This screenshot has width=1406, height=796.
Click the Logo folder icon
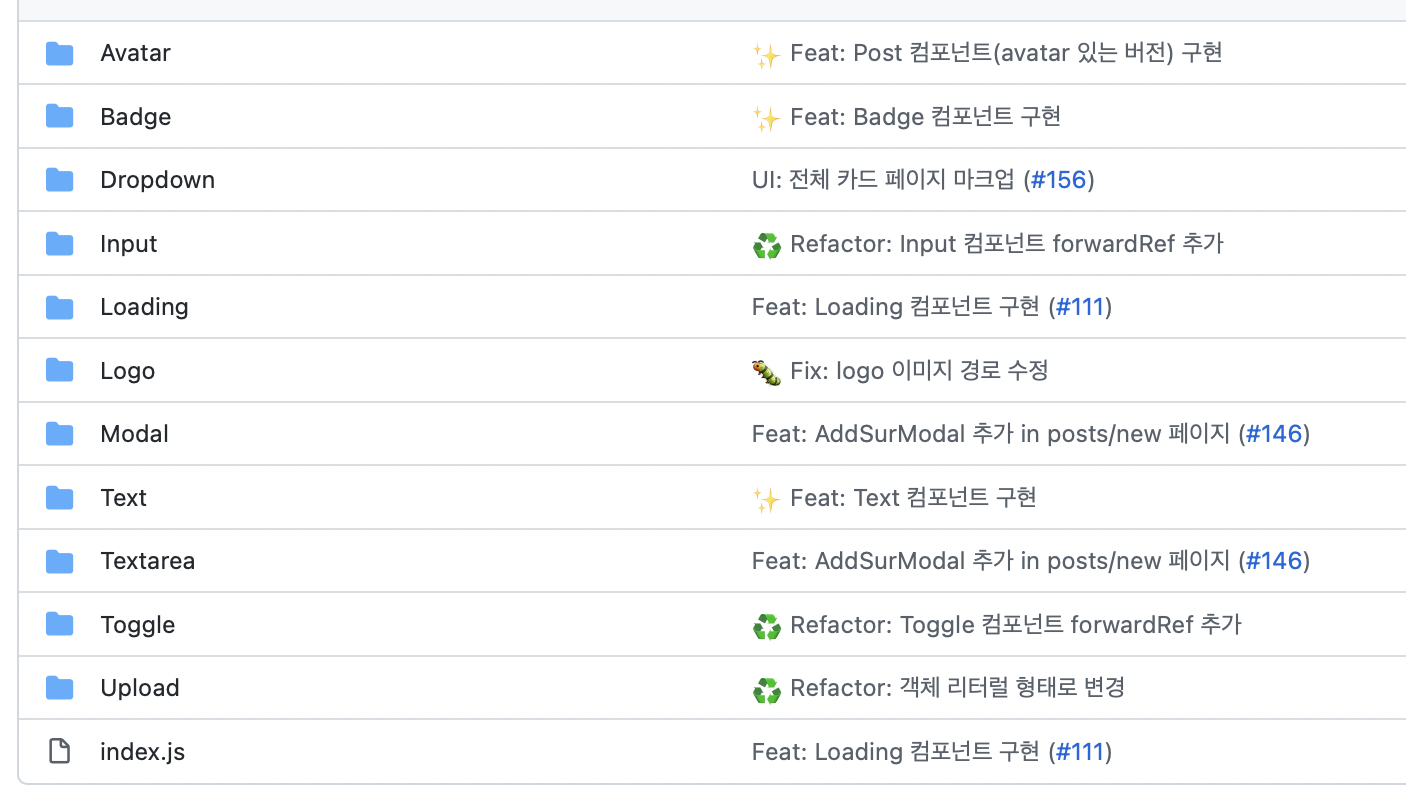coord(60,371)
